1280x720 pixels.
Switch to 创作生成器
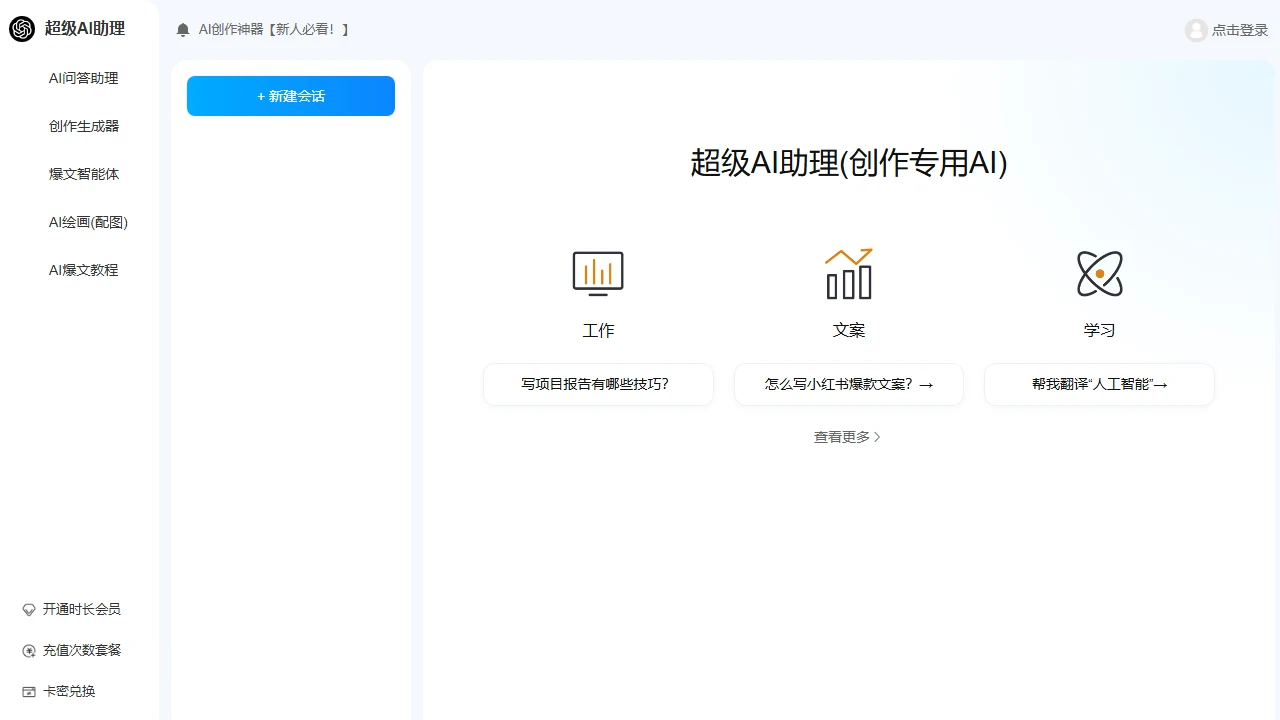[x=84, y=126]
